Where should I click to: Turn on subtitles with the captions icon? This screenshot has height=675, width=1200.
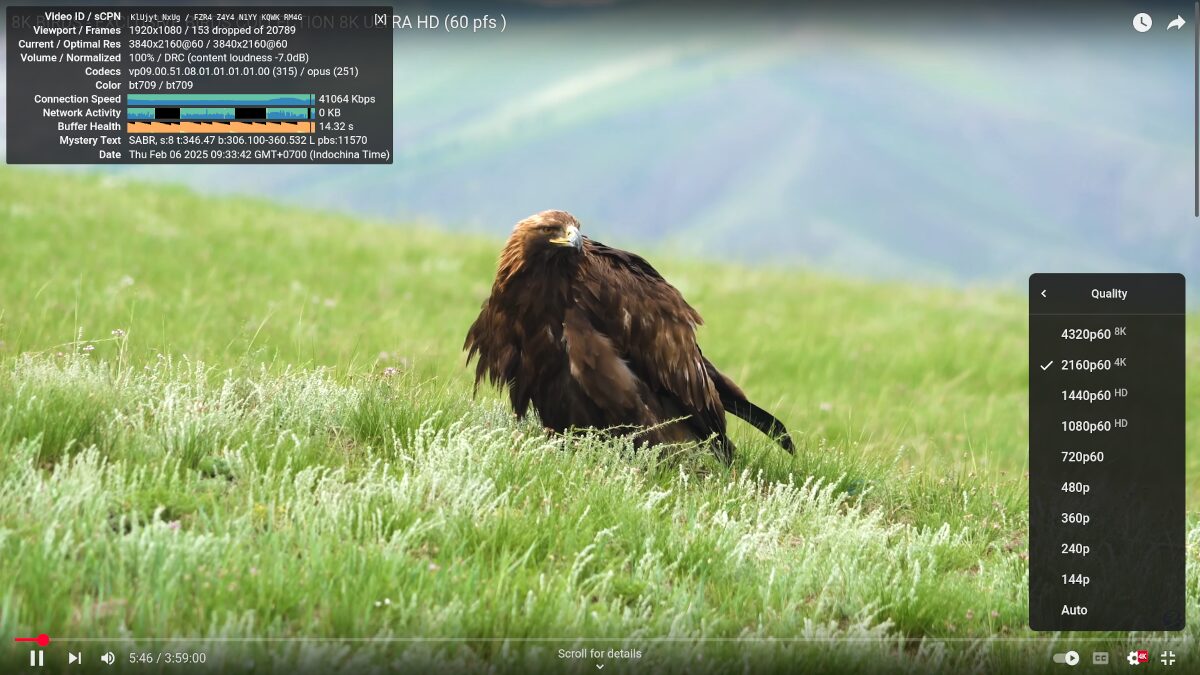pos(1100,658)
